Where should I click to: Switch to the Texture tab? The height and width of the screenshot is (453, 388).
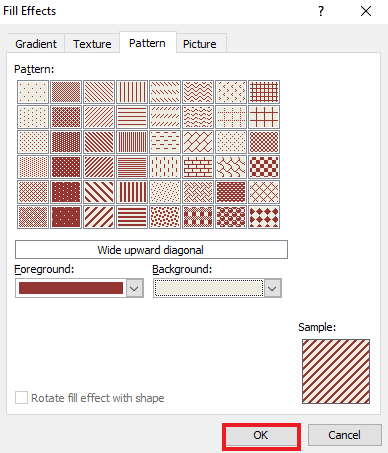click(x=92, y=44)
